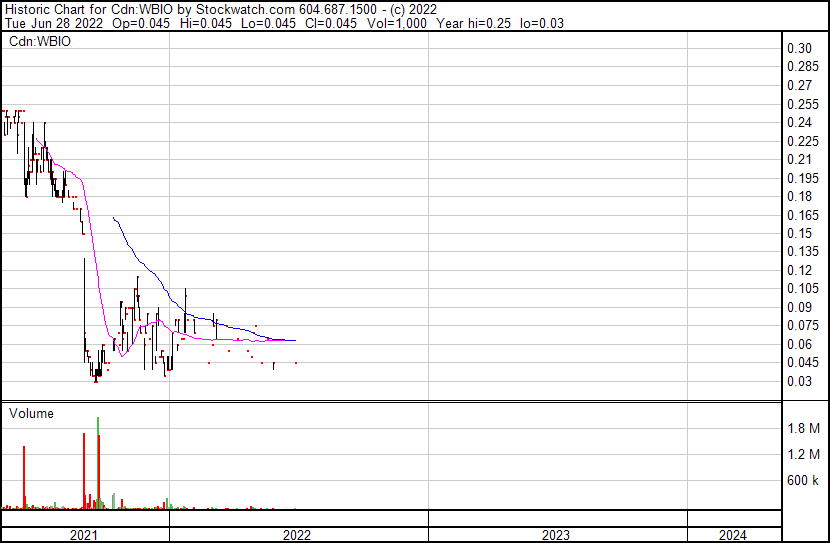Click the 0.03 price axis label
This screenshot has height=543, width=830.
click(798, 381)
